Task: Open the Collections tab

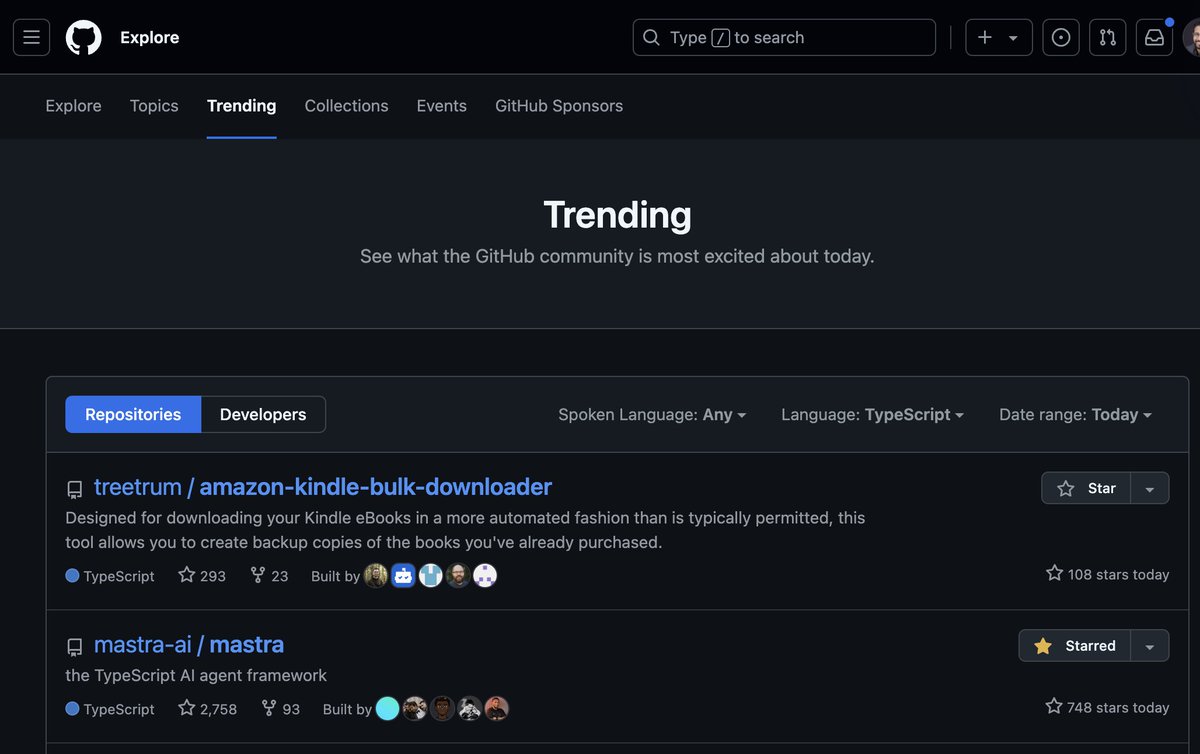Action: click(346, 105)
